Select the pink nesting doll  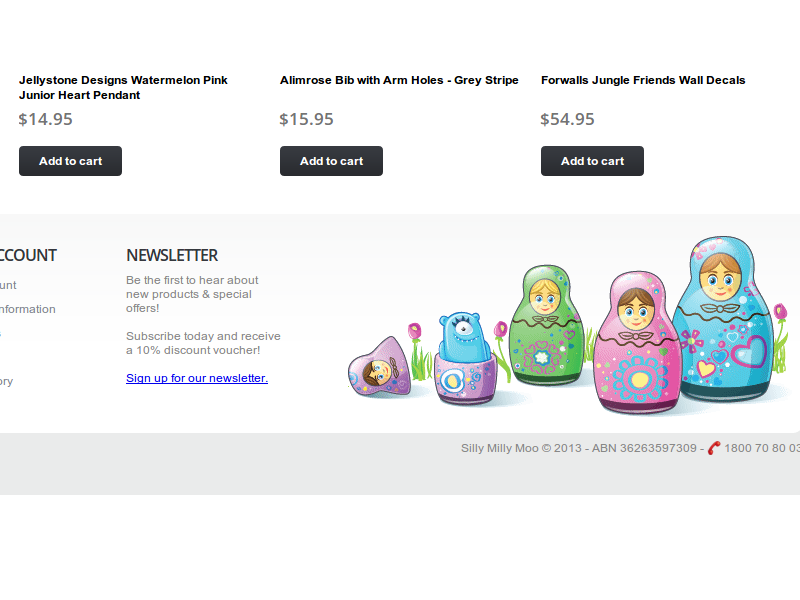coord(635,345)
